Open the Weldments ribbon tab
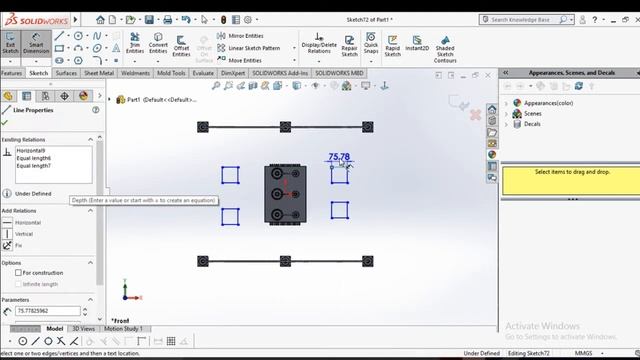Image resolution: width=640 pixels, height=360 pixels. [x=135, y=73]
